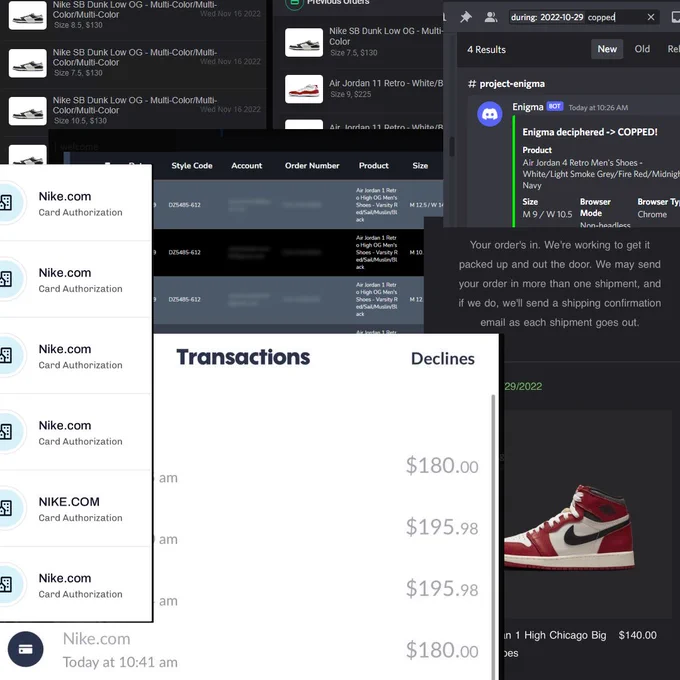Sort the table by Product header
Viewport: 680px width, 680px height.
pyautogui.click(x=373, y=166)
